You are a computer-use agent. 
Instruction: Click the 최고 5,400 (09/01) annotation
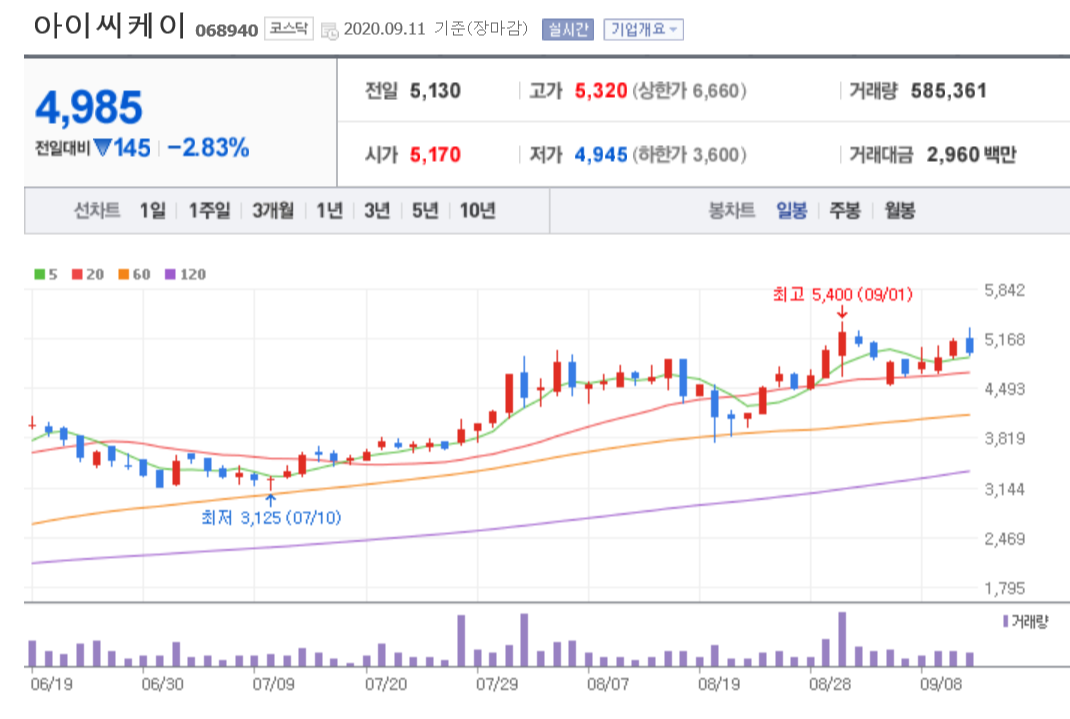(842, 295)
